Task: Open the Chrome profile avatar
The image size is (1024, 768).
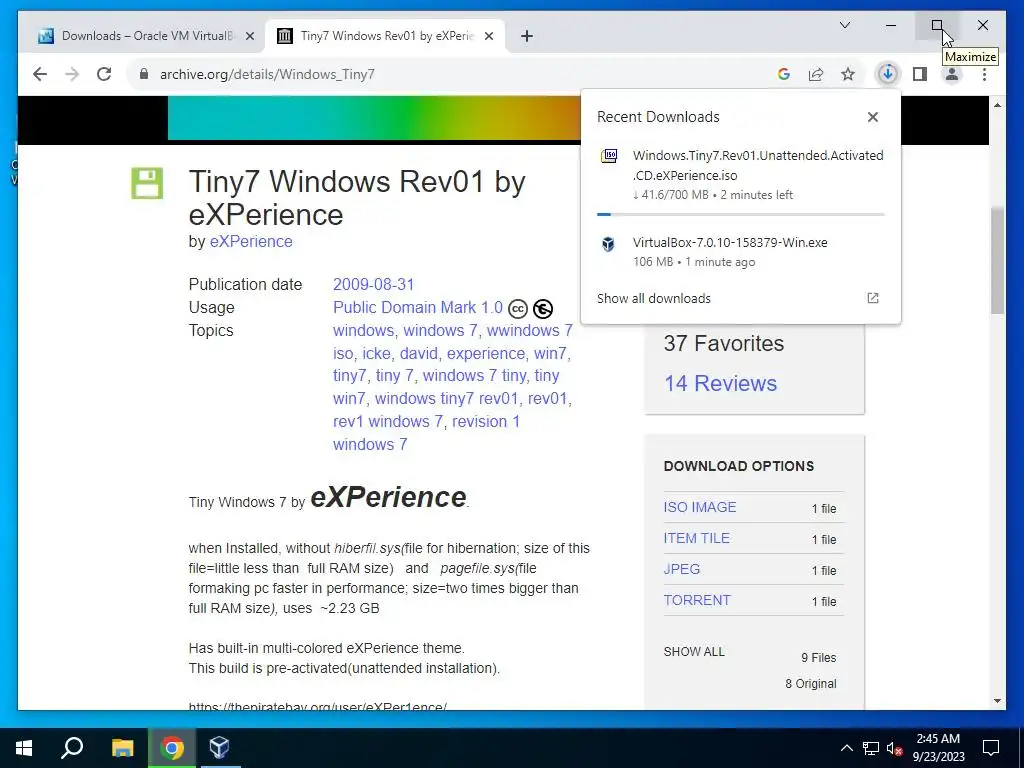Action: 952,74
